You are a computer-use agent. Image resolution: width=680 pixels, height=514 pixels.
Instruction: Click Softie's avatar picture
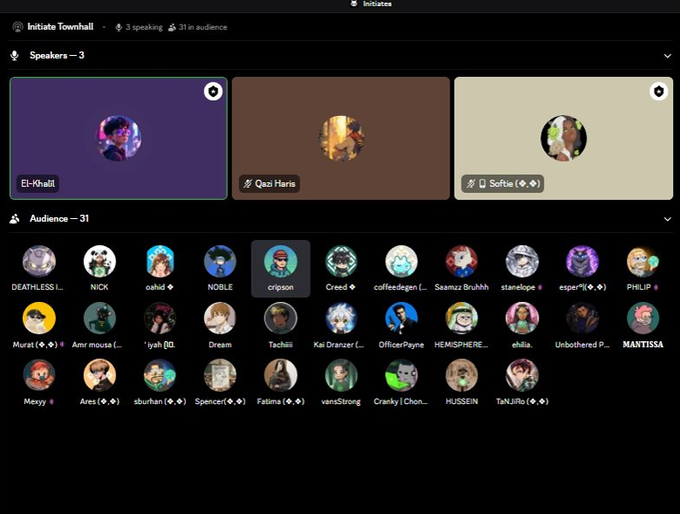pyautogui.click(x=563, y=138)
